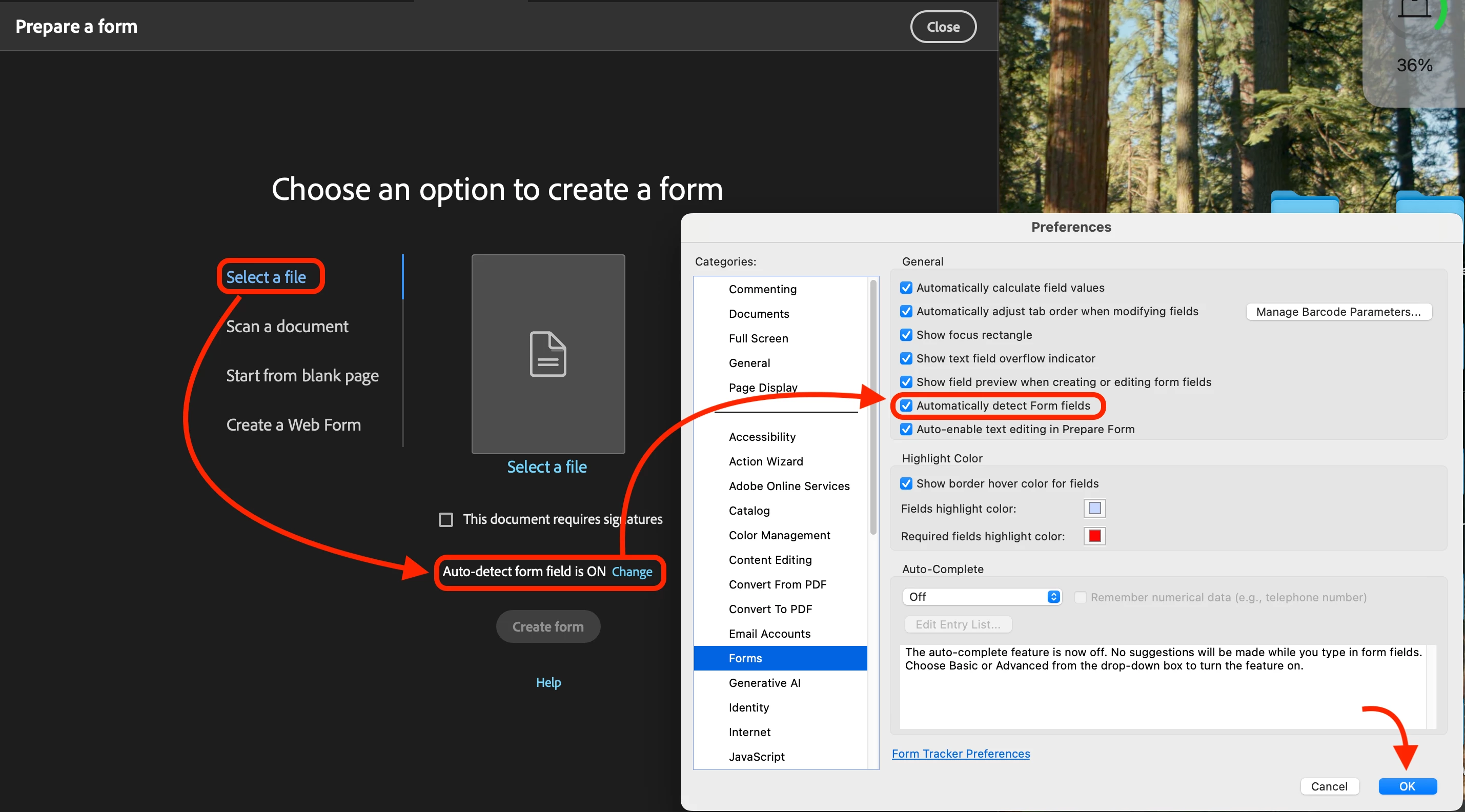Uncheck Automatically detect Form fields
This screenshot has width=1465, height=812.
906,405
